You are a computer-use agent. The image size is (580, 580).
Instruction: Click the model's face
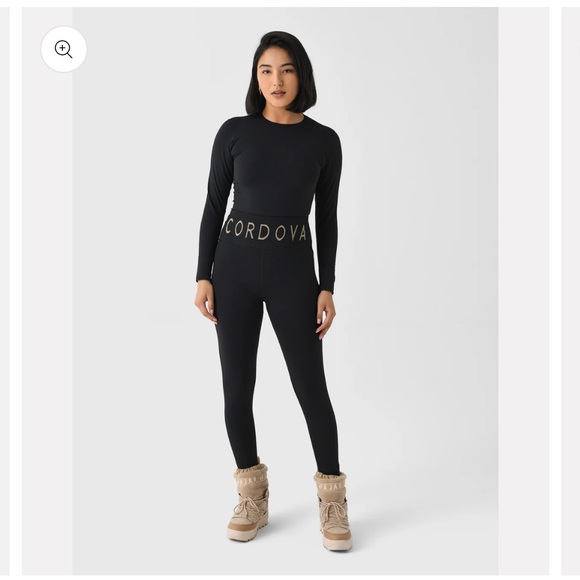(x=278, y=80)
